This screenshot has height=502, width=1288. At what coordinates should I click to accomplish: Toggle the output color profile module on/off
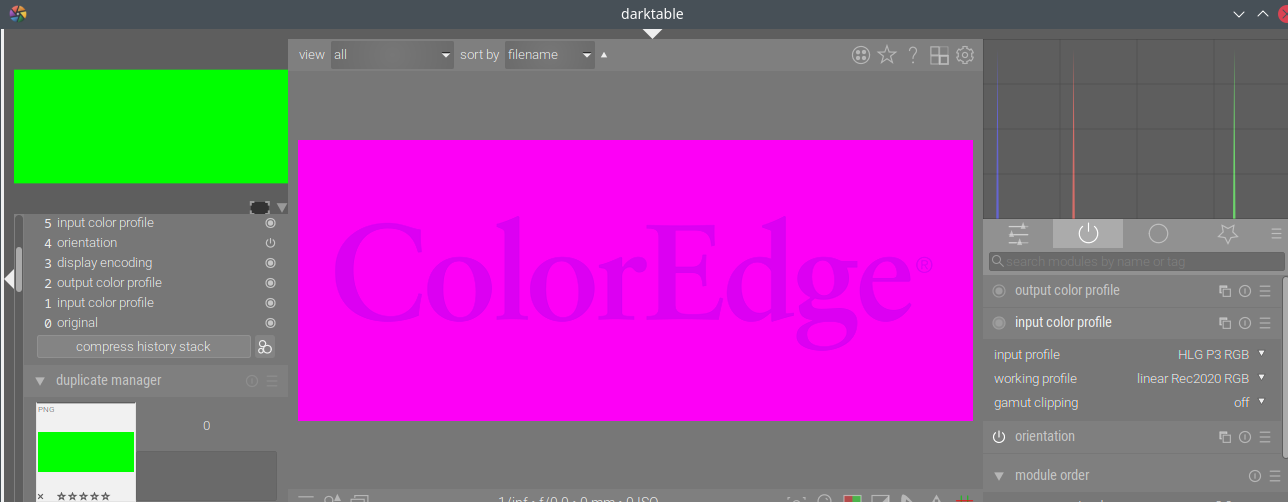(999, 291)
